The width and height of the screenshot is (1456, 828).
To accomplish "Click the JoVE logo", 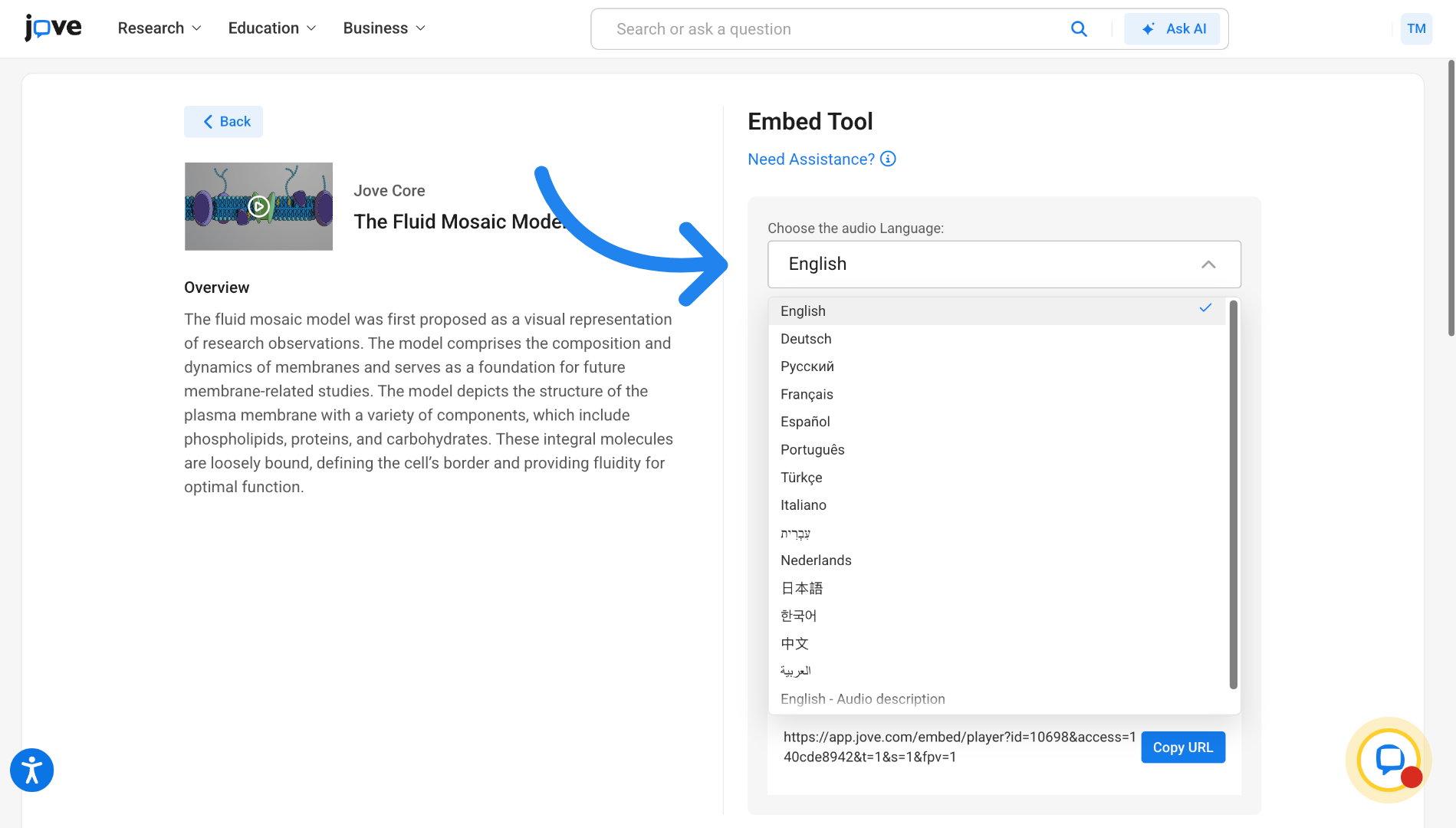I will pyautogui.click(x=53, y=28).
